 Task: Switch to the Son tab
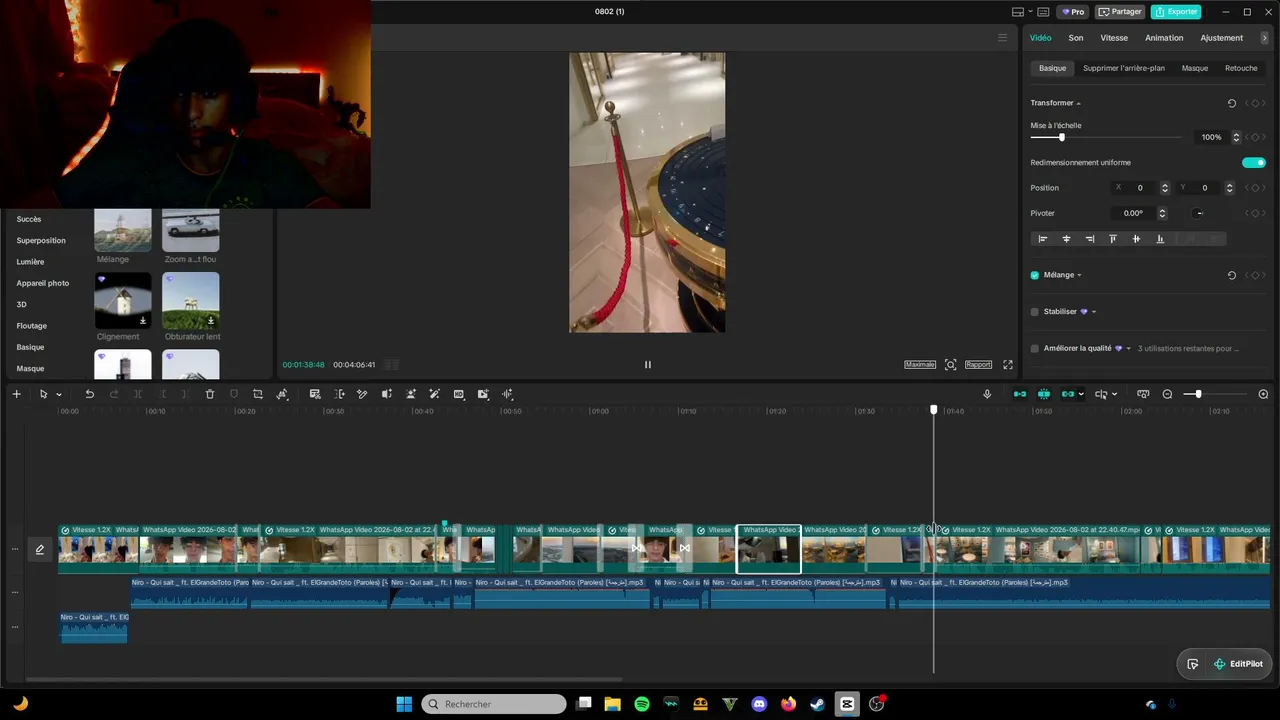click(1076, 38)
